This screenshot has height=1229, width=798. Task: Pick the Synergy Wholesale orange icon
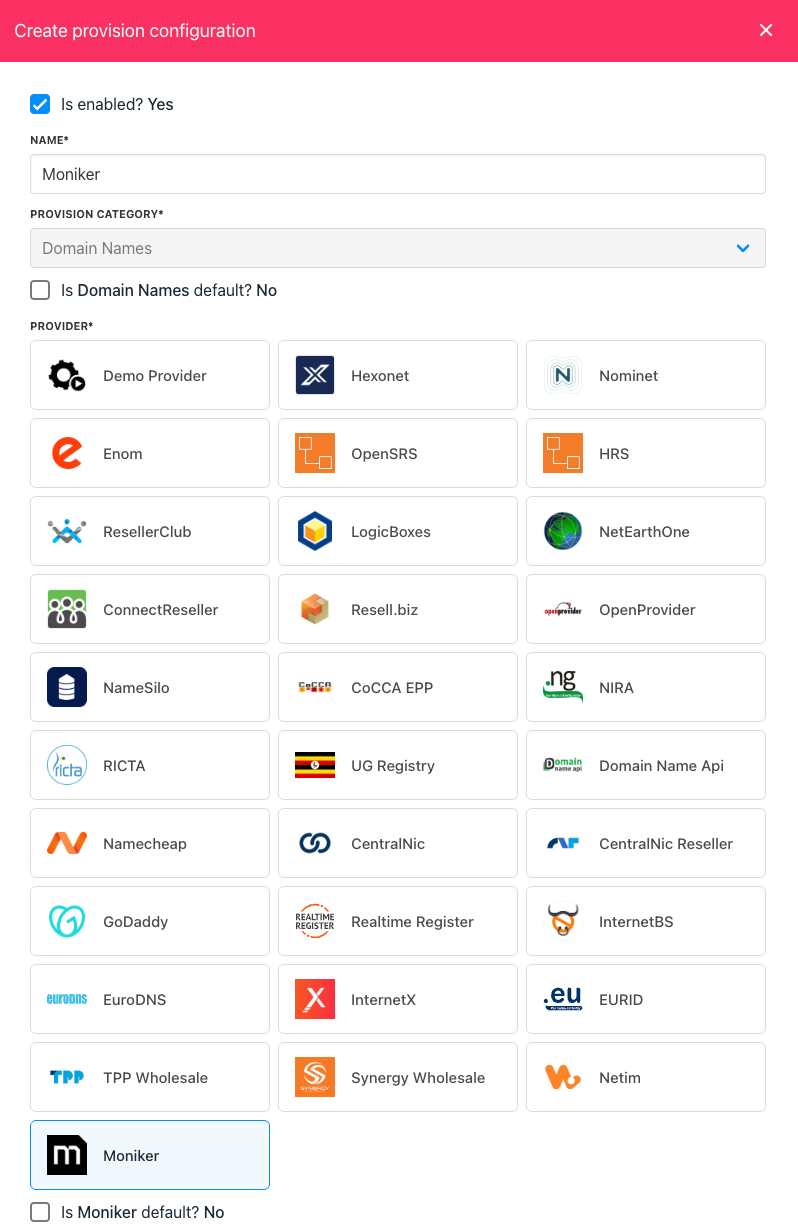(x=315, y=1077)
